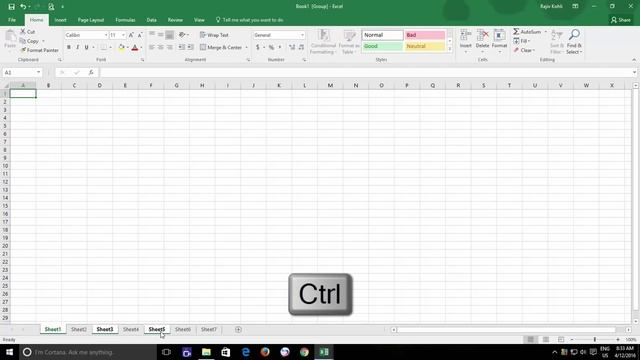Switch to the Formulas tab
This screenshot has height=360, width=640.
click(x=125, y=20)
